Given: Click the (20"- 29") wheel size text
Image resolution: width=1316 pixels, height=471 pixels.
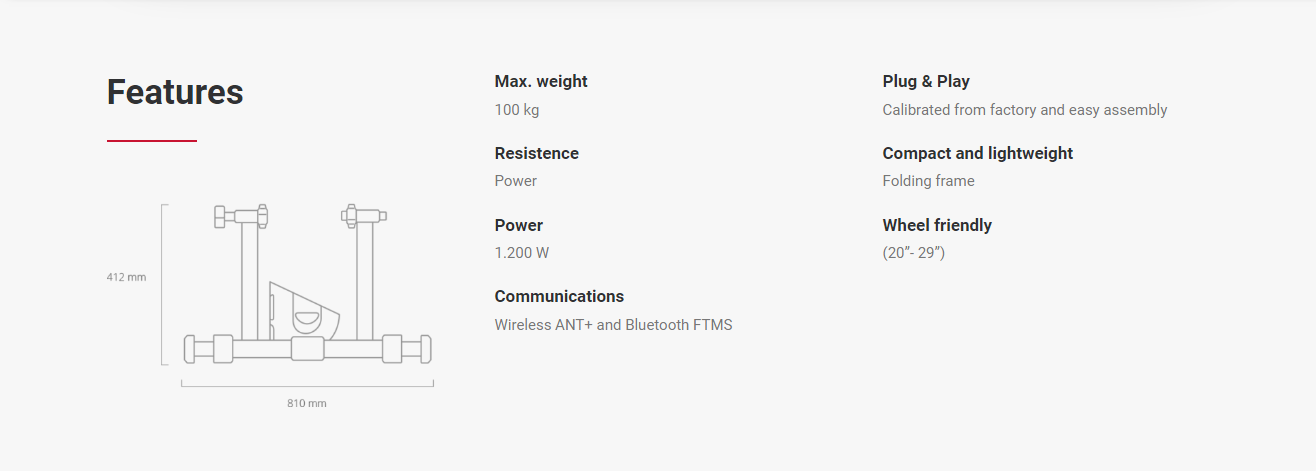Looking at the screenshot, I should (914, 253).
